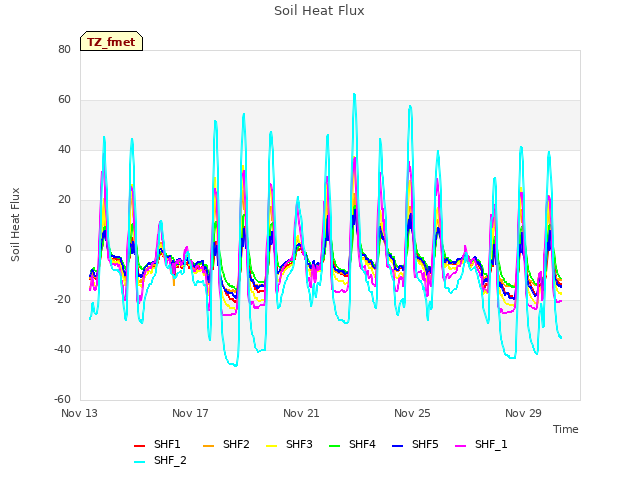Viewport: 640px width, 480px height.
Task: Toggle the SHF3 legend entry
Action: (289, 444)
